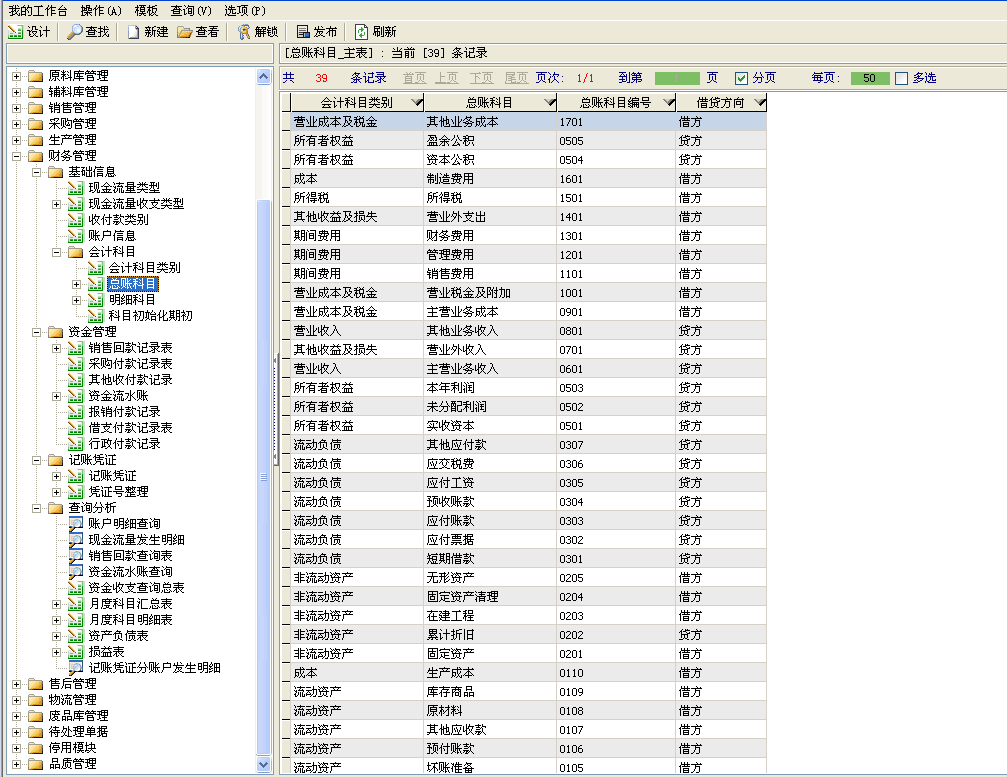Click the 查看 open folder icon
1007x777 pixels.
(185, 31)
